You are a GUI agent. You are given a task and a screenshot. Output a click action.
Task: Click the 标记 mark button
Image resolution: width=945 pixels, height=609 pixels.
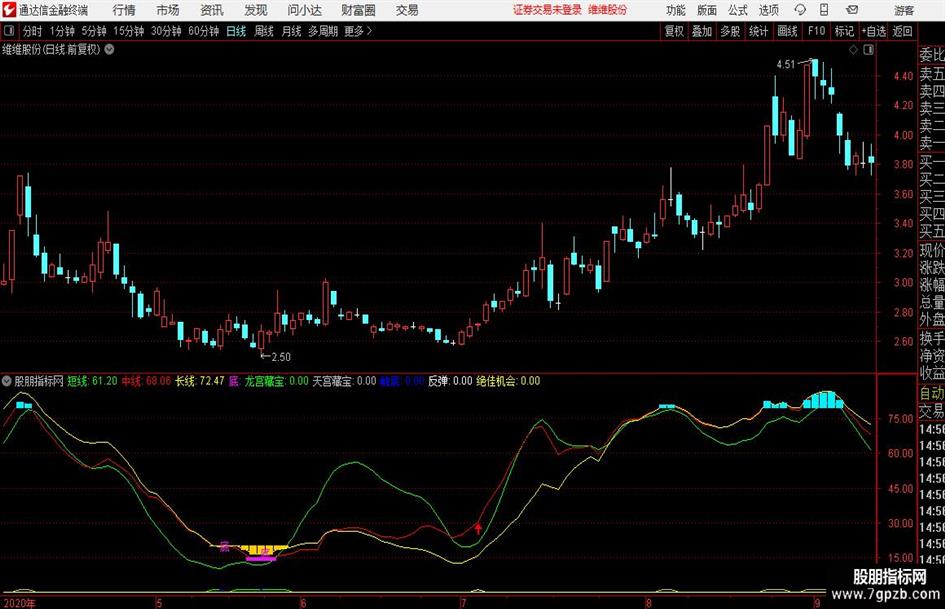pyautogui.click(x=844, y=31)
